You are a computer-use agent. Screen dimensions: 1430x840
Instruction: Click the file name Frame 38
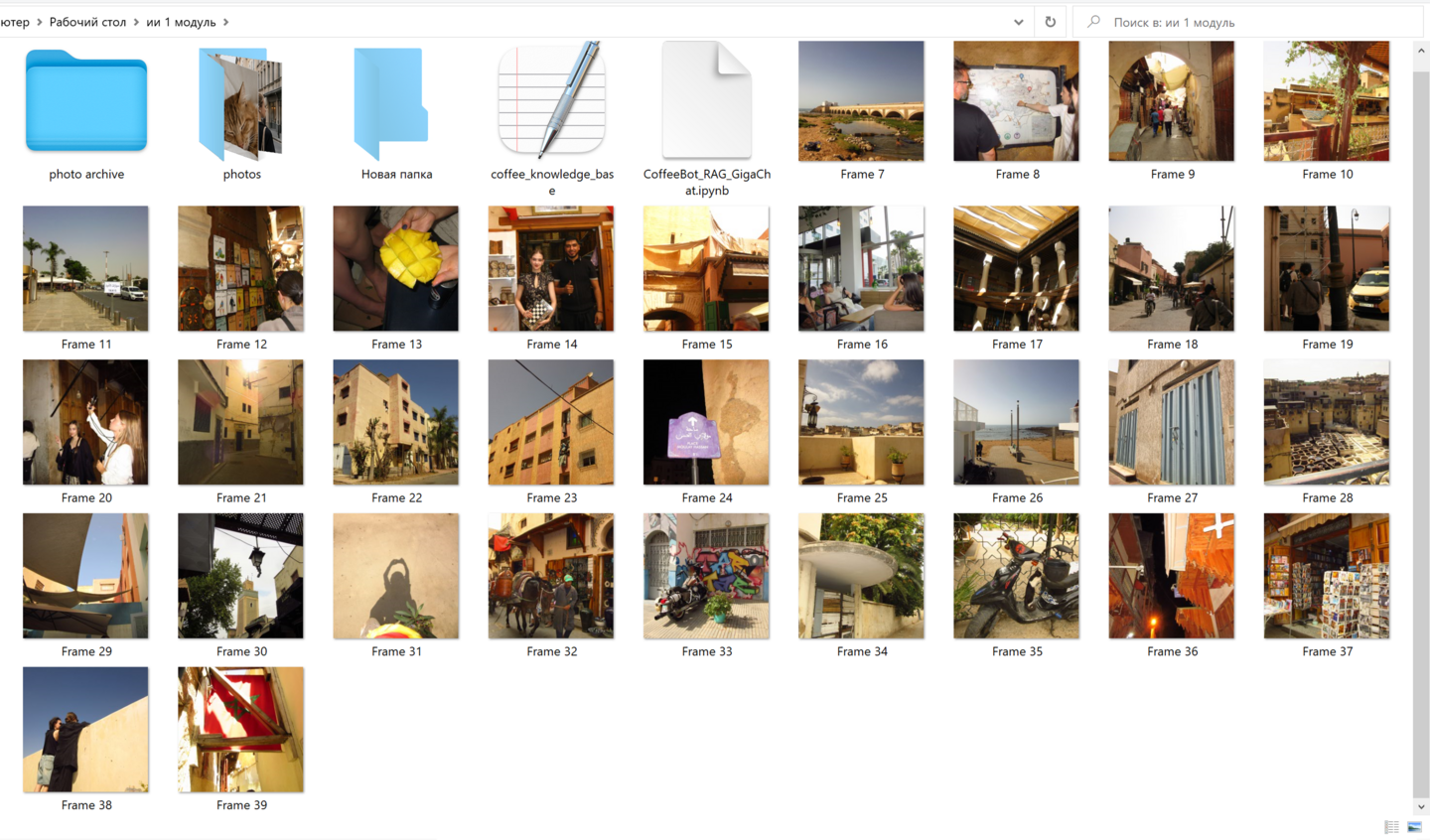pyautogui.click(x=86, y=805)
